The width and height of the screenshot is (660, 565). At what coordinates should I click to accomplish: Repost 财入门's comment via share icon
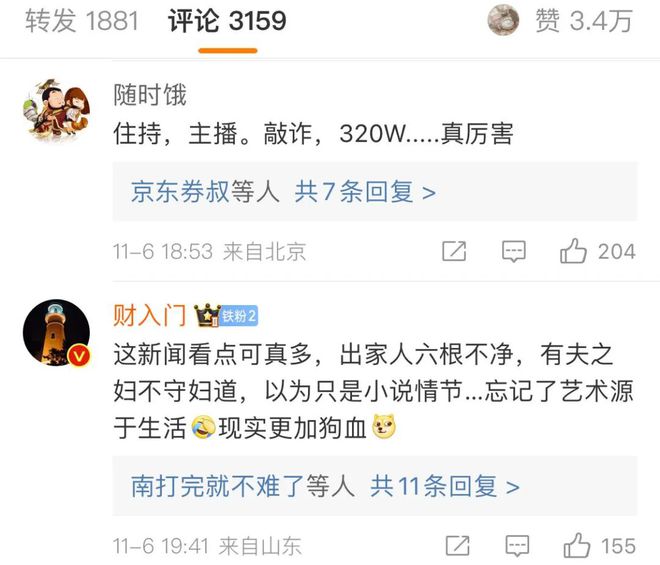tap(458, 546)
